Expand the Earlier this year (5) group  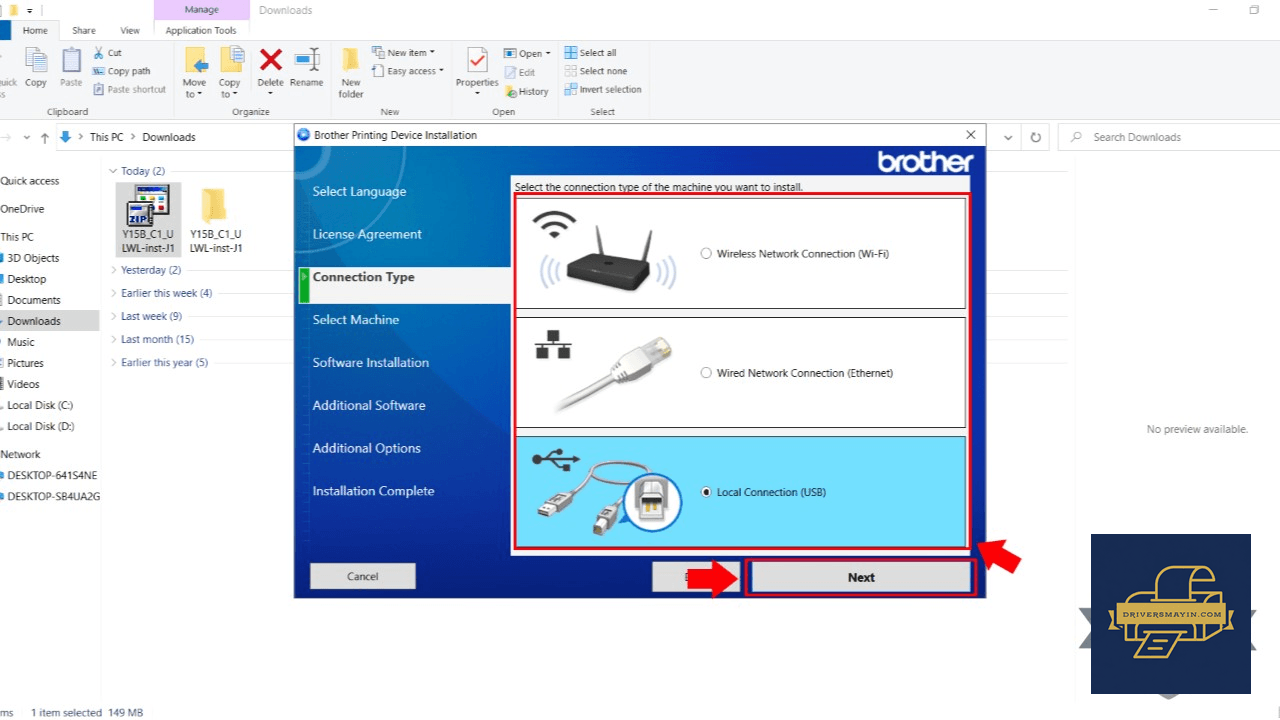(x=113, y=363)
